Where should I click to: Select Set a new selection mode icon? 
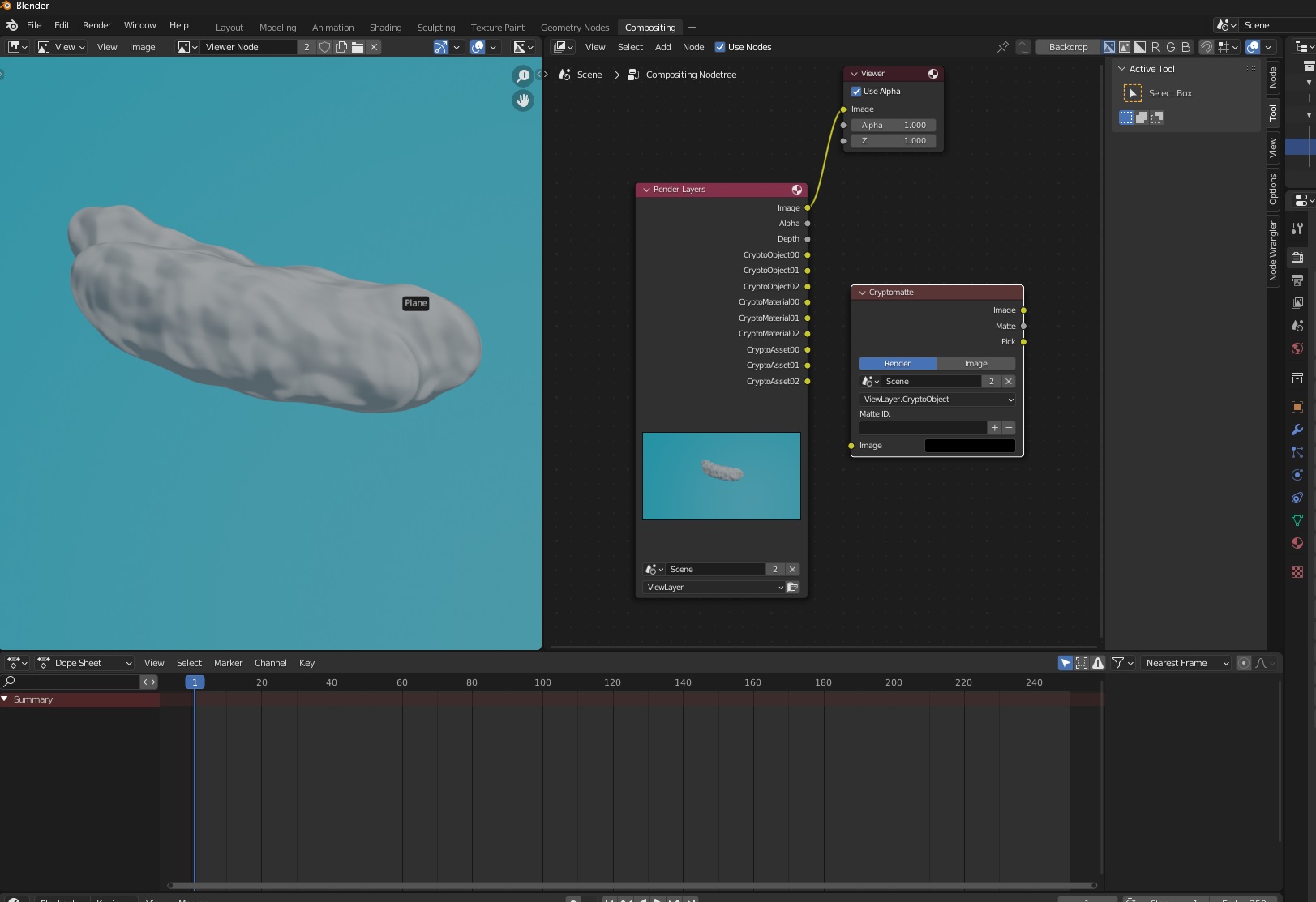tap(1126, 118)
